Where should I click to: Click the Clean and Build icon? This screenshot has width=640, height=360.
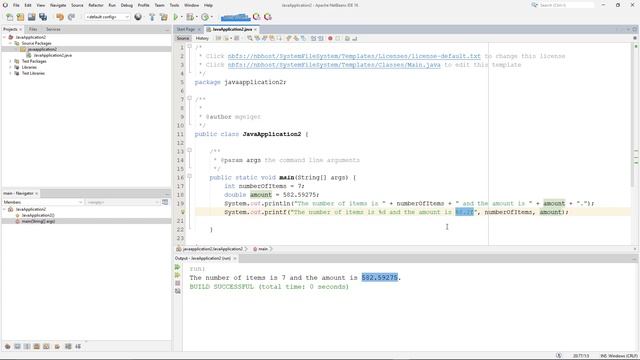tap(164, 17)
